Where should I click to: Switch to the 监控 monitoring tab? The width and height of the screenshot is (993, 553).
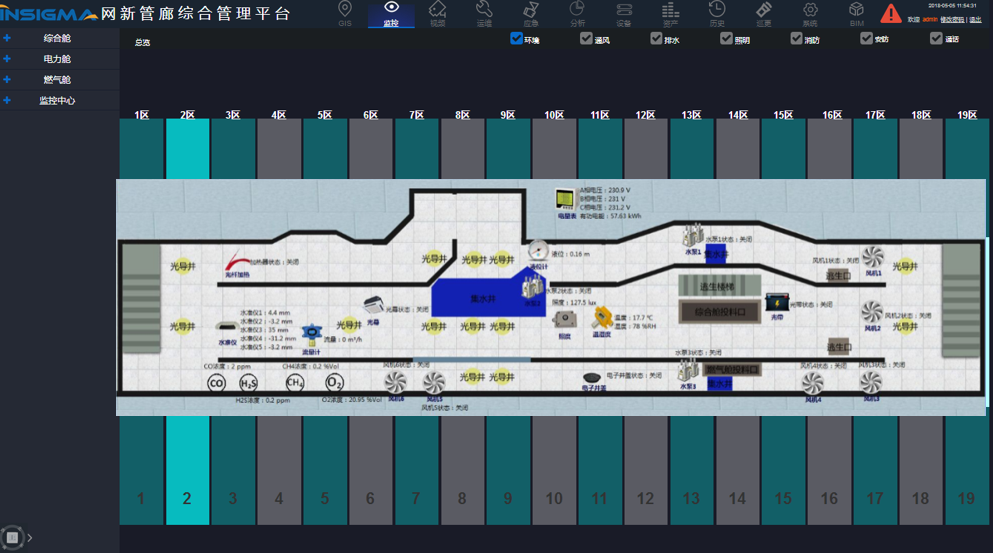(x=391, y=13)
